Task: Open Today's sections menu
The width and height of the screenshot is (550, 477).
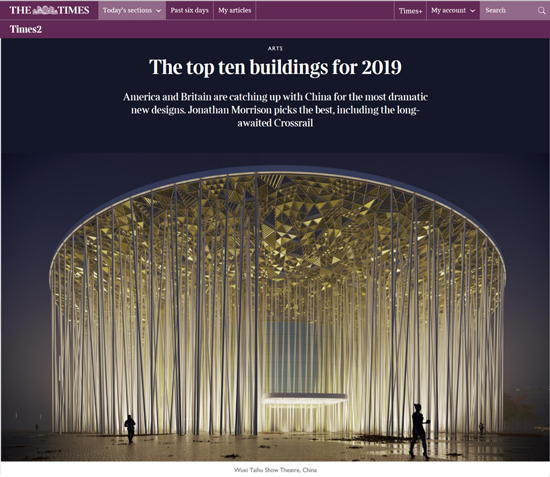Action: 132,11
